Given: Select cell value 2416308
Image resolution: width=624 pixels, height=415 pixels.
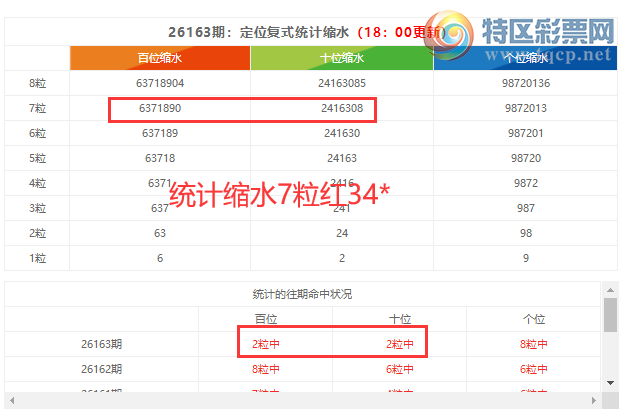Looking at the screenshot, I should [x=342, y=108].
